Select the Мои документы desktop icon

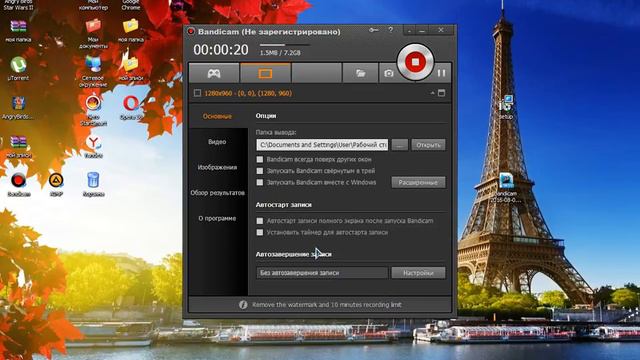coord(93,34)
